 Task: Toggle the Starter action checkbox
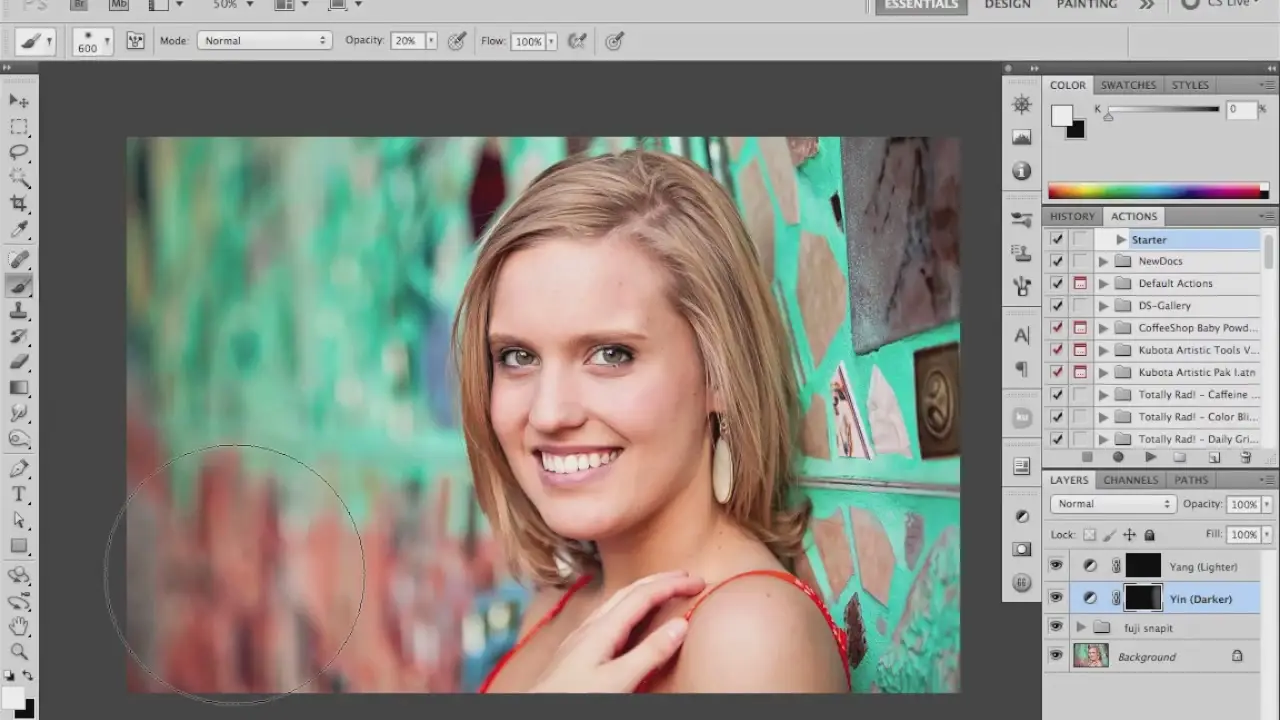click(1056, 239)
